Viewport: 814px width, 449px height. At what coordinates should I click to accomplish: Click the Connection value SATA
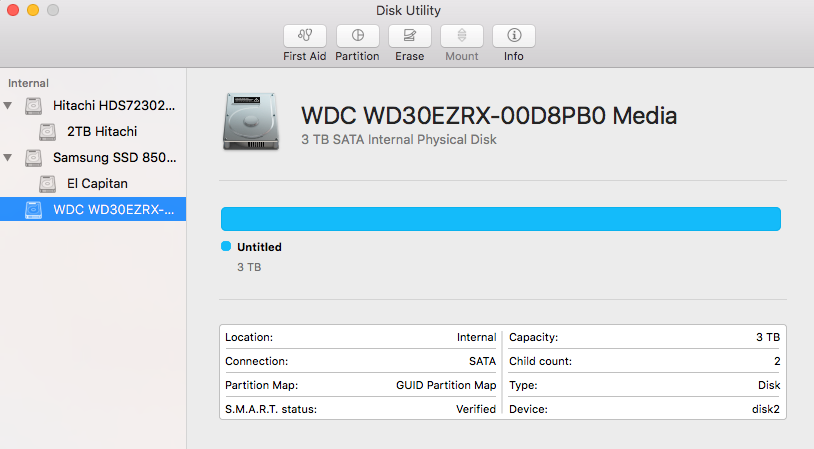(482, 361)
